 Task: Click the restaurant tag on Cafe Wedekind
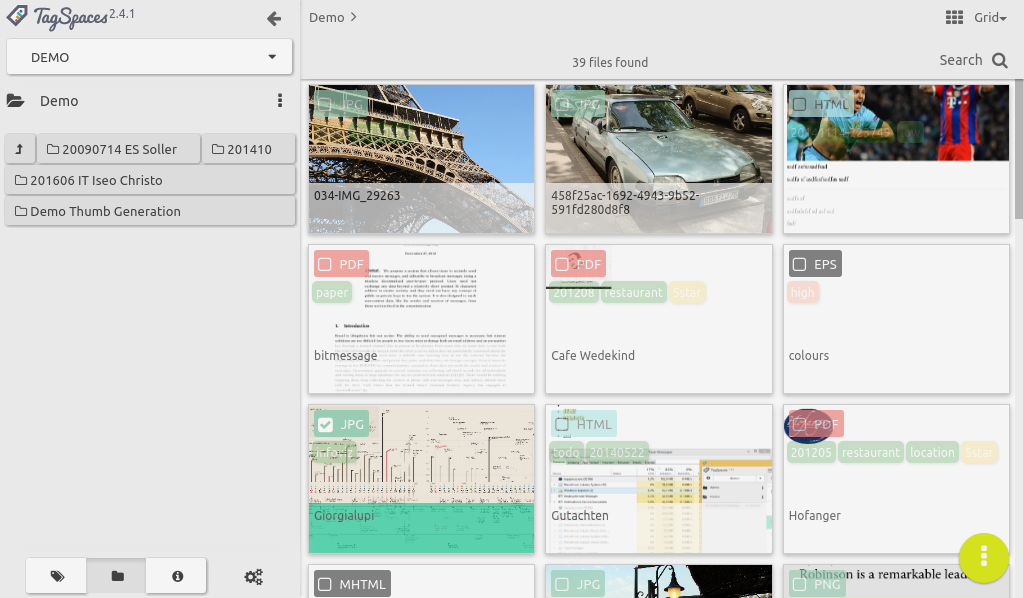pyautogui.click(x=633, y=292)
